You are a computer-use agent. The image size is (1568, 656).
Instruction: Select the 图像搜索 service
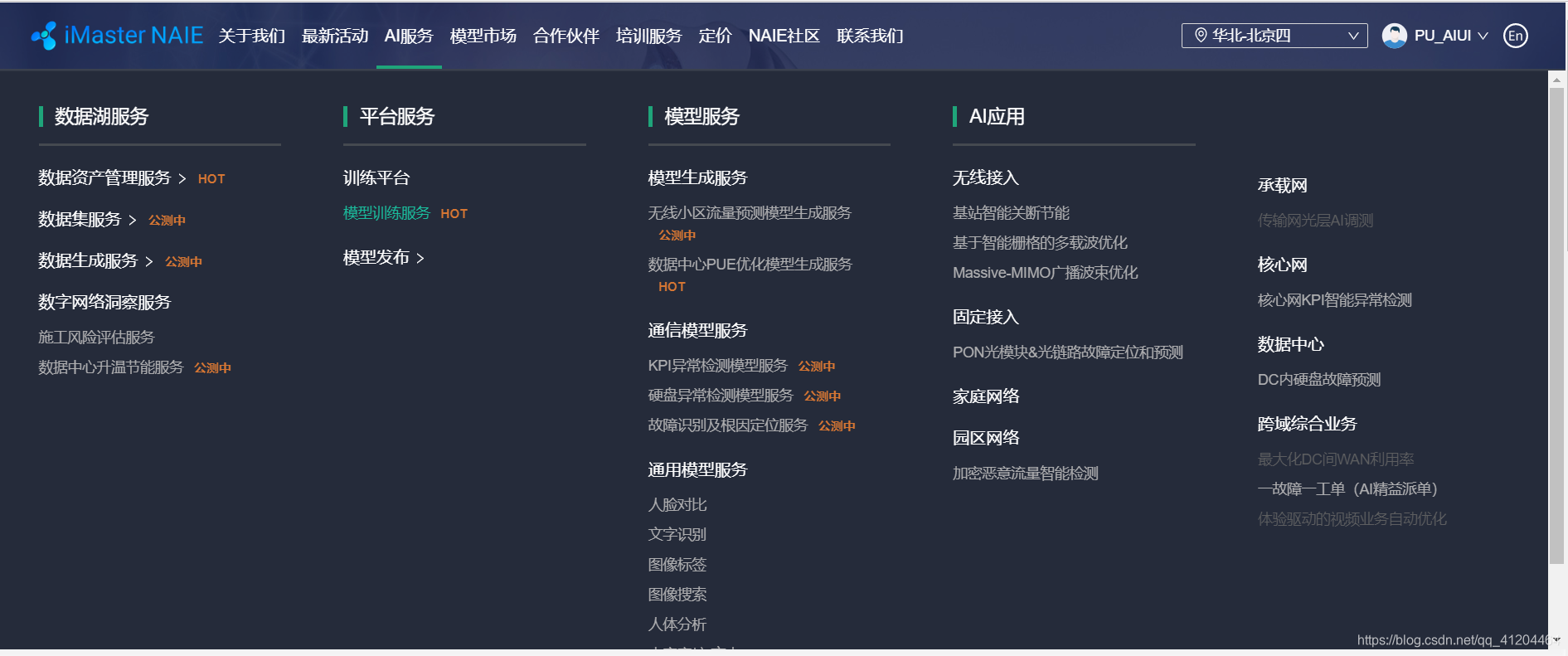[x=677, y=595]
